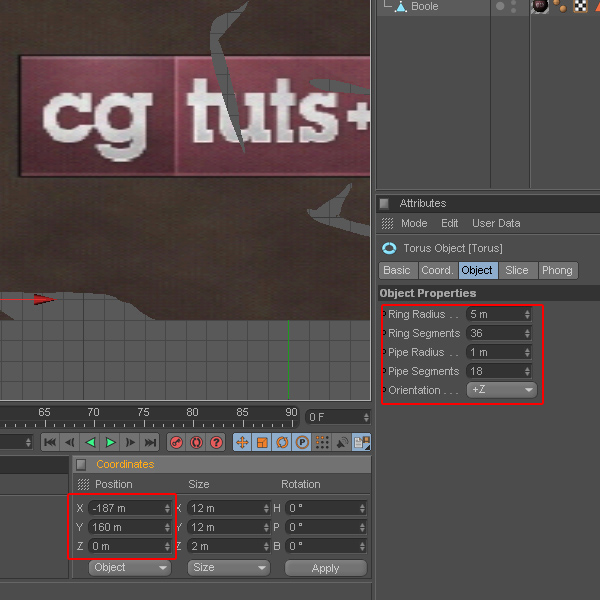Screen dimensions: 600x600
Task: Click the dotted grip beside Position label
Action: 83,484
